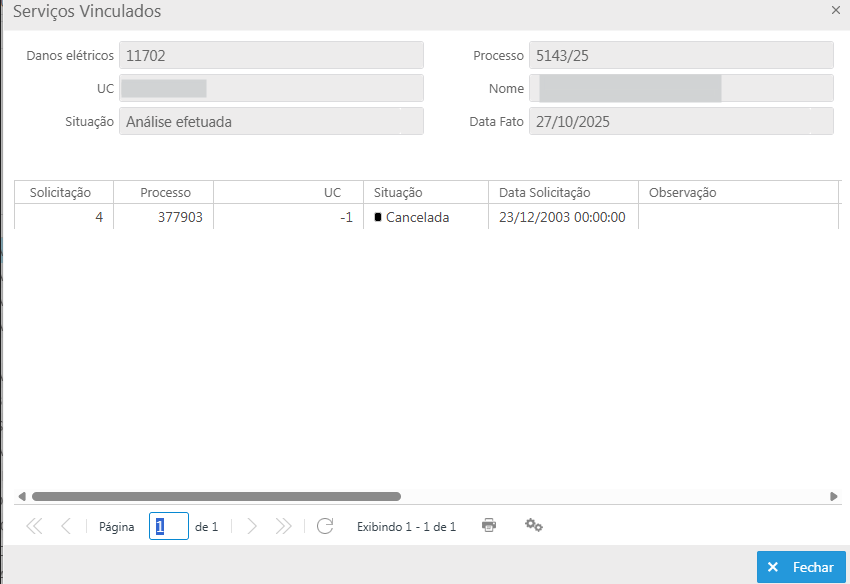Sort by Solicitação column header
Viewport: 850px width, 584px height.
coord(61,192)
